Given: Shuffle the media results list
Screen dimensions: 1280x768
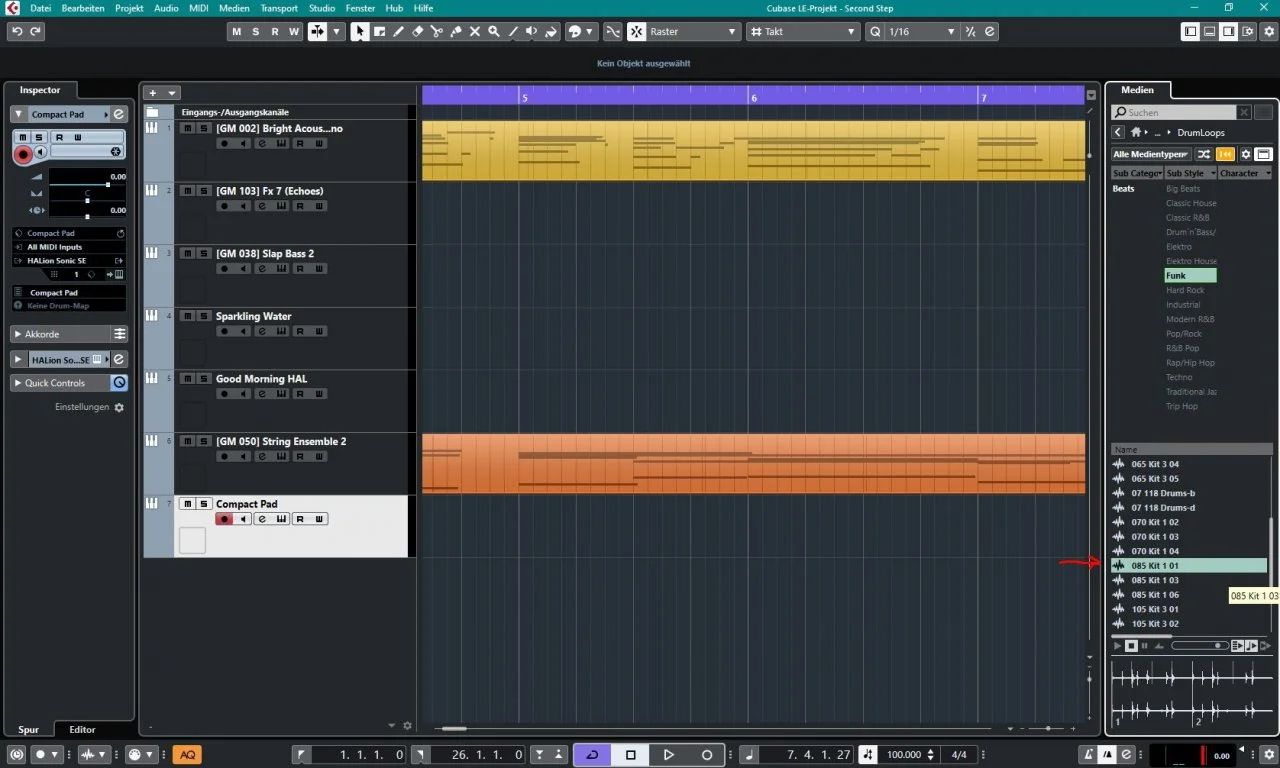Looking at the screenshot, I should point(1204,154).
